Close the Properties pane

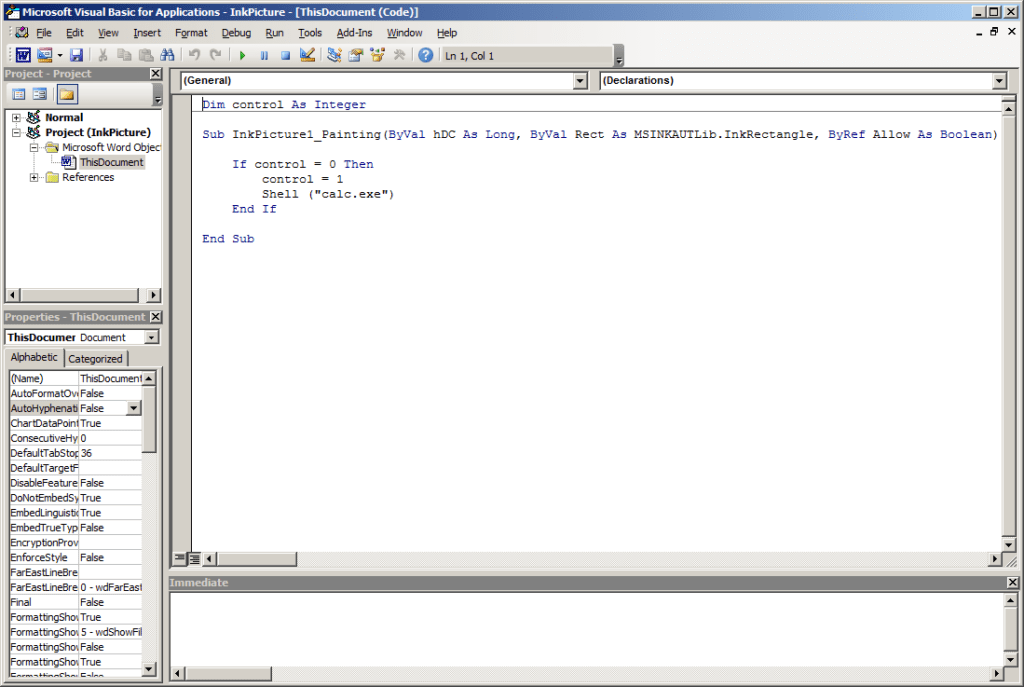point(155,317)
